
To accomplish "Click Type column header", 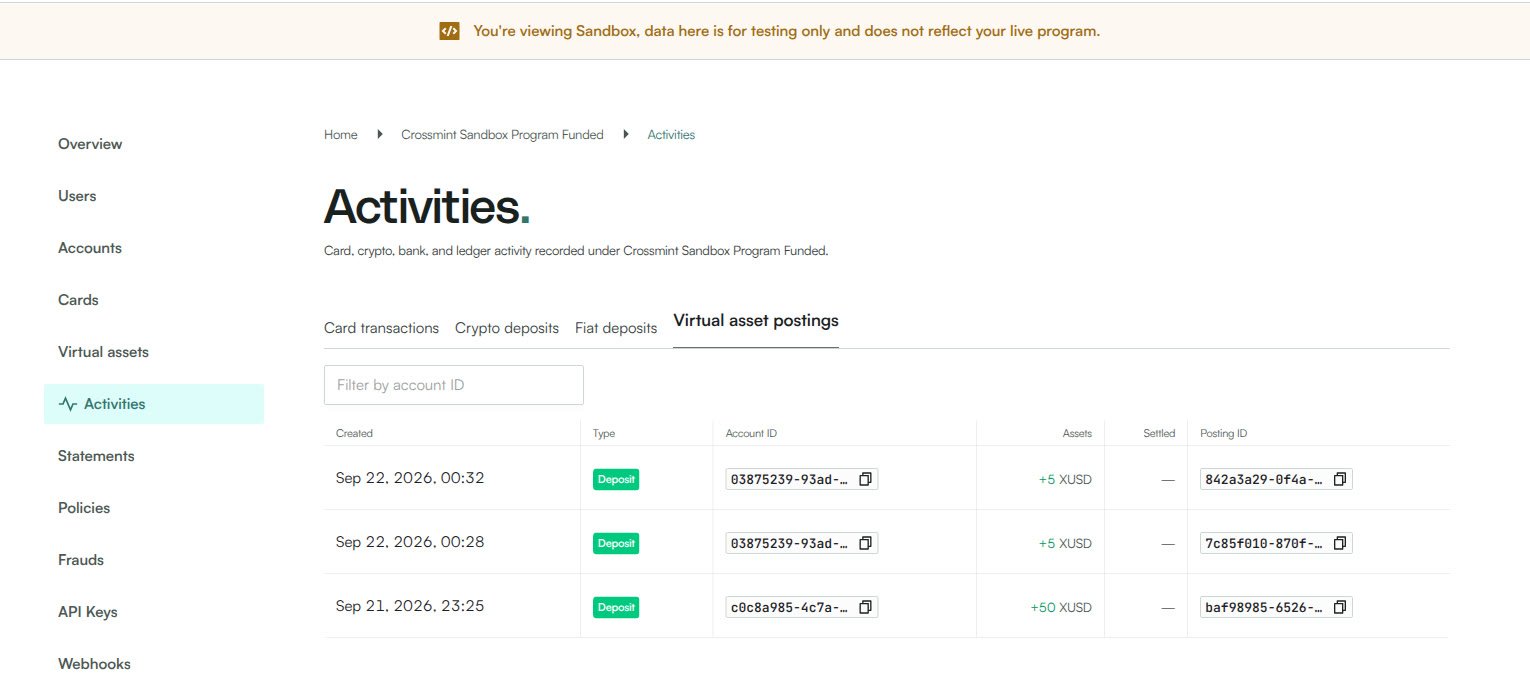I will [x=604, y=433].
